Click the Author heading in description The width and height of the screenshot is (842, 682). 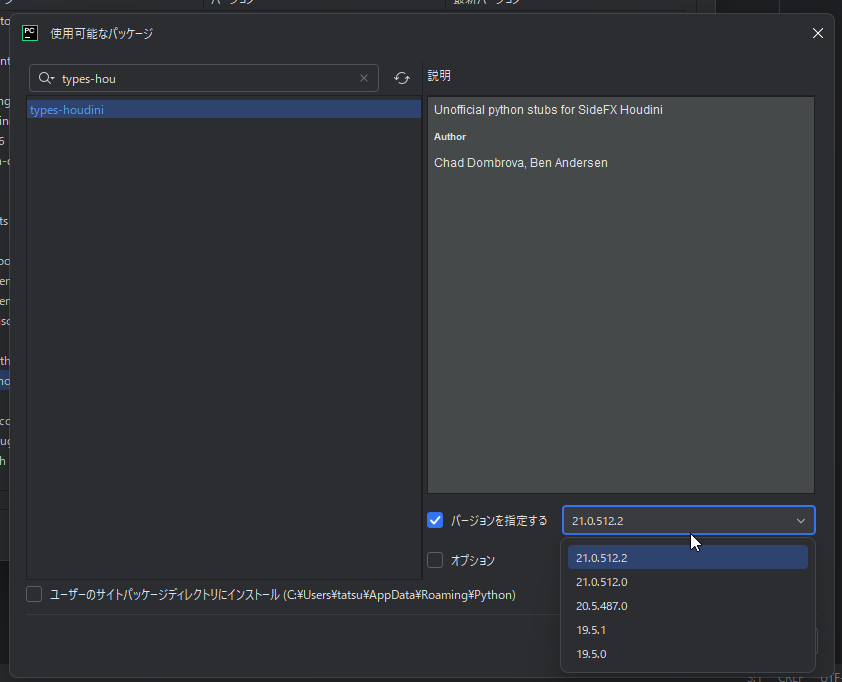tap(450, 137)
